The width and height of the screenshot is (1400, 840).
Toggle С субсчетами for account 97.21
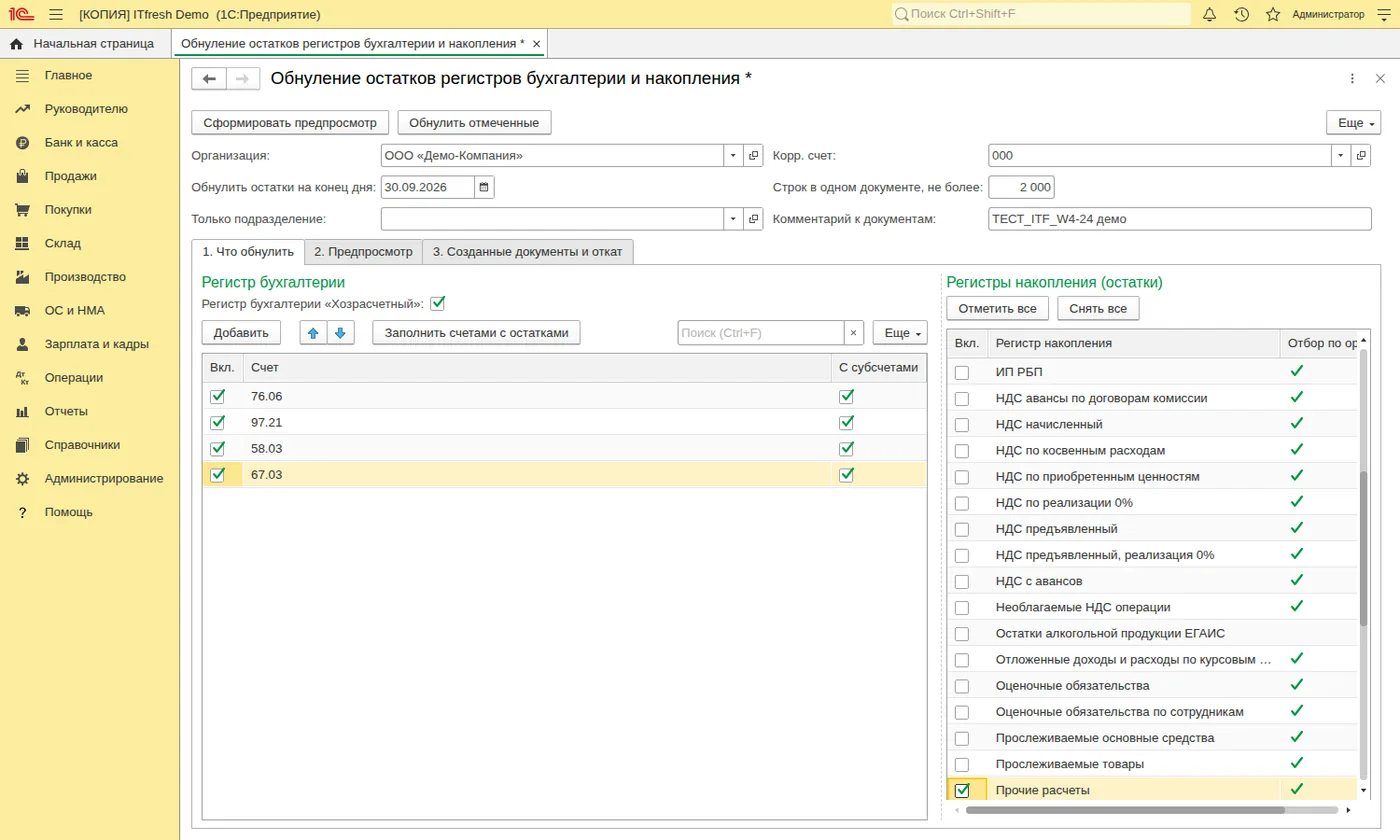(847, 422)
